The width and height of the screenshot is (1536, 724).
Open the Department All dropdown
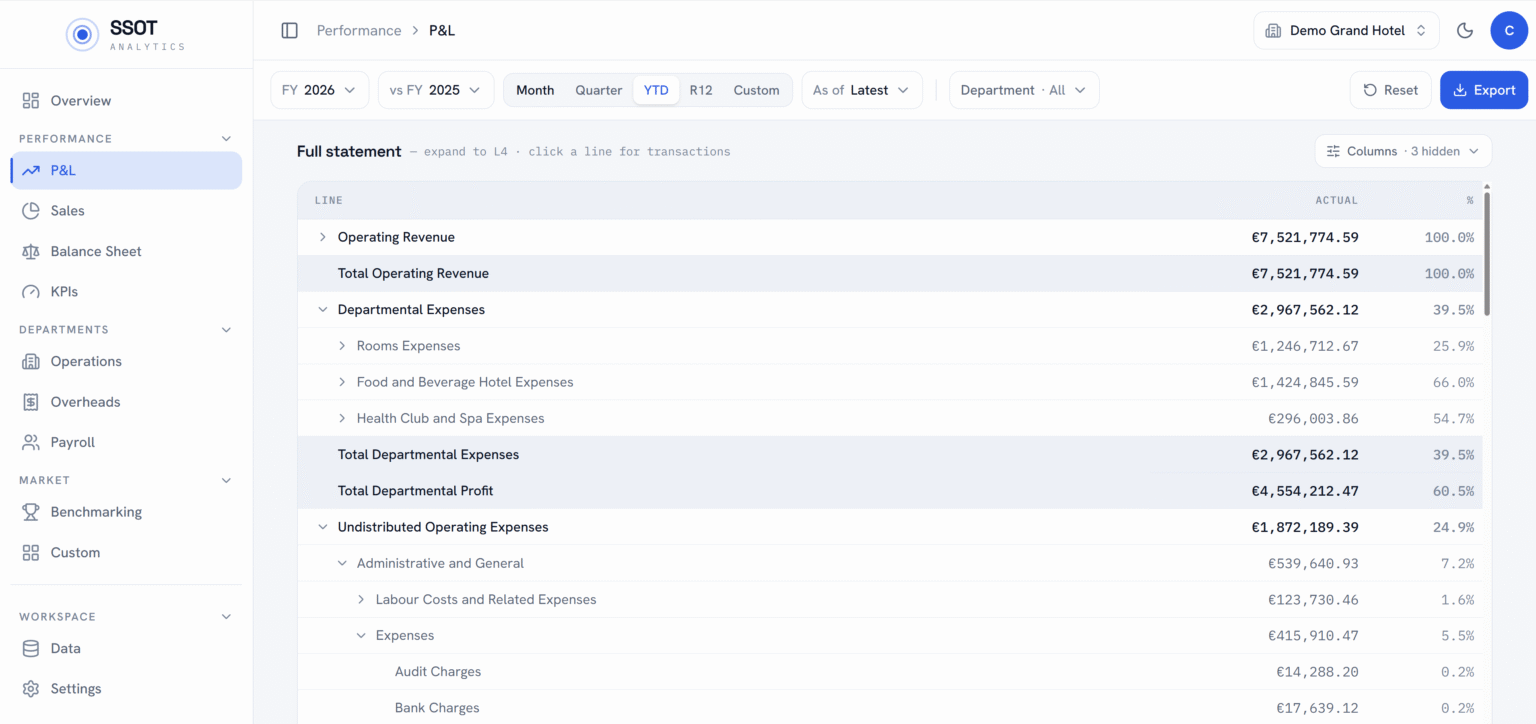(x=1024, y=90)
